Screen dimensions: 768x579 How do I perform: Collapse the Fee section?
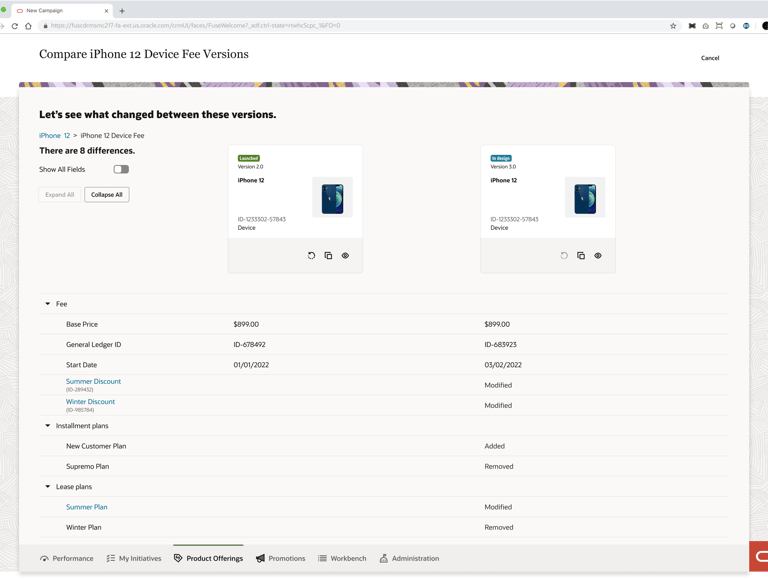(x=48, y=304)
